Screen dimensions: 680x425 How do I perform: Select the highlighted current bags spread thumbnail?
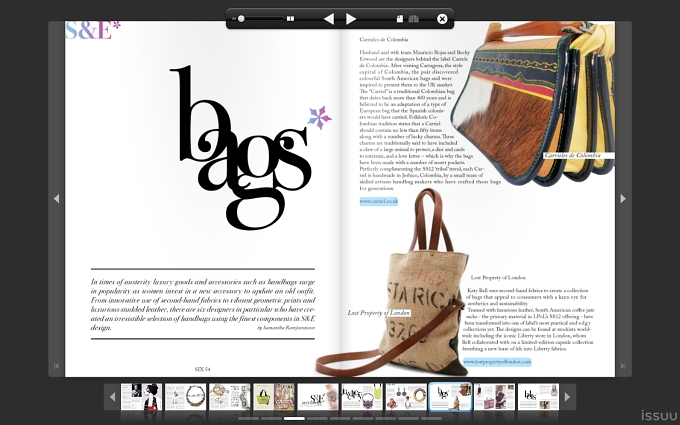click(x=450, y=396)
